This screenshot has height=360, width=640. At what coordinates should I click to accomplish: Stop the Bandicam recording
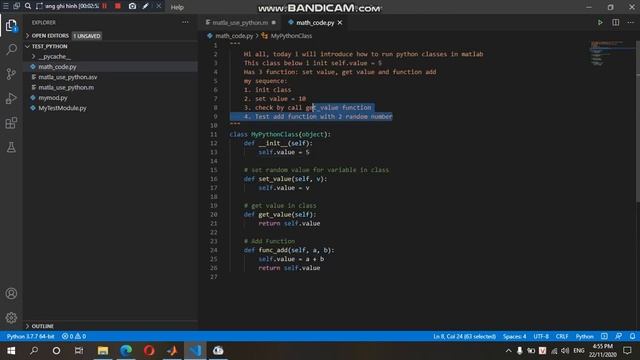pyautogui.click(x=118, y=6)
